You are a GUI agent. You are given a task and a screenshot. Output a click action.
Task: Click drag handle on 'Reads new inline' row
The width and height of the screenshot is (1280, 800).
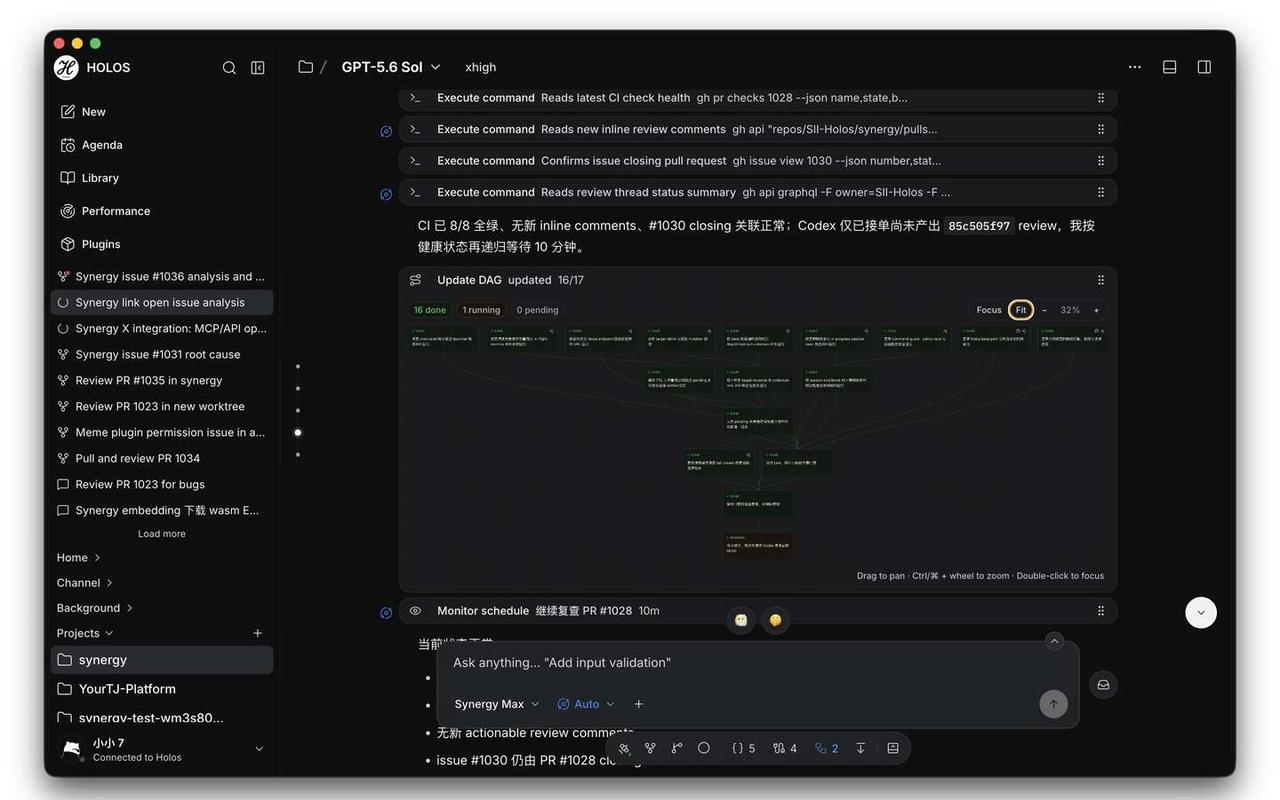click(x=1101, y=129)
